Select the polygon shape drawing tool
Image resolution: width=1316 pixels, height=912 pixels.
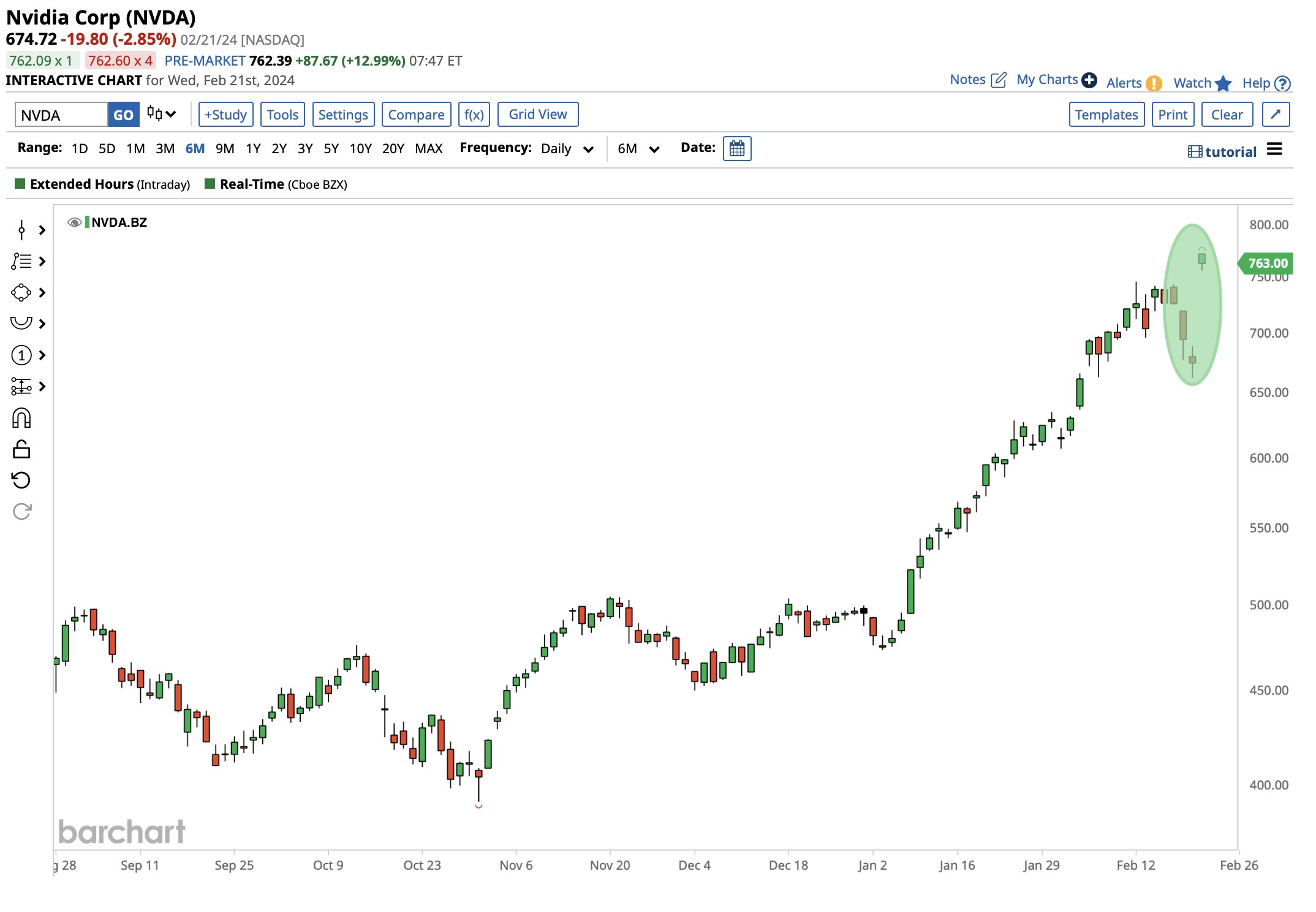pyautogui.click(x=21, y=293)
